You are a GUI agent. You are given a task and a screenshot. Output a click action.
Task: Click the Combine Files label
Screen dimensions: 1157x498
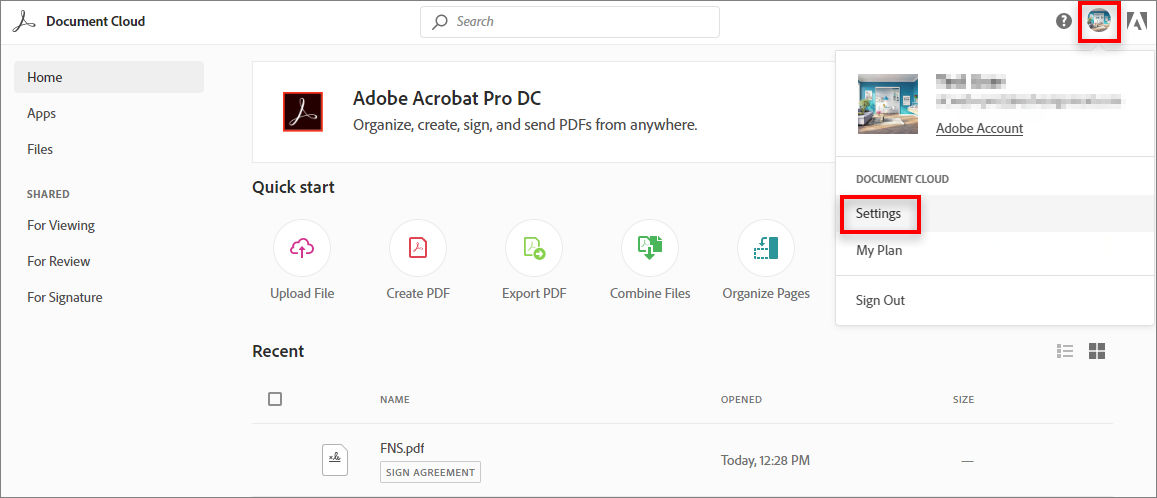click(650, 294)
